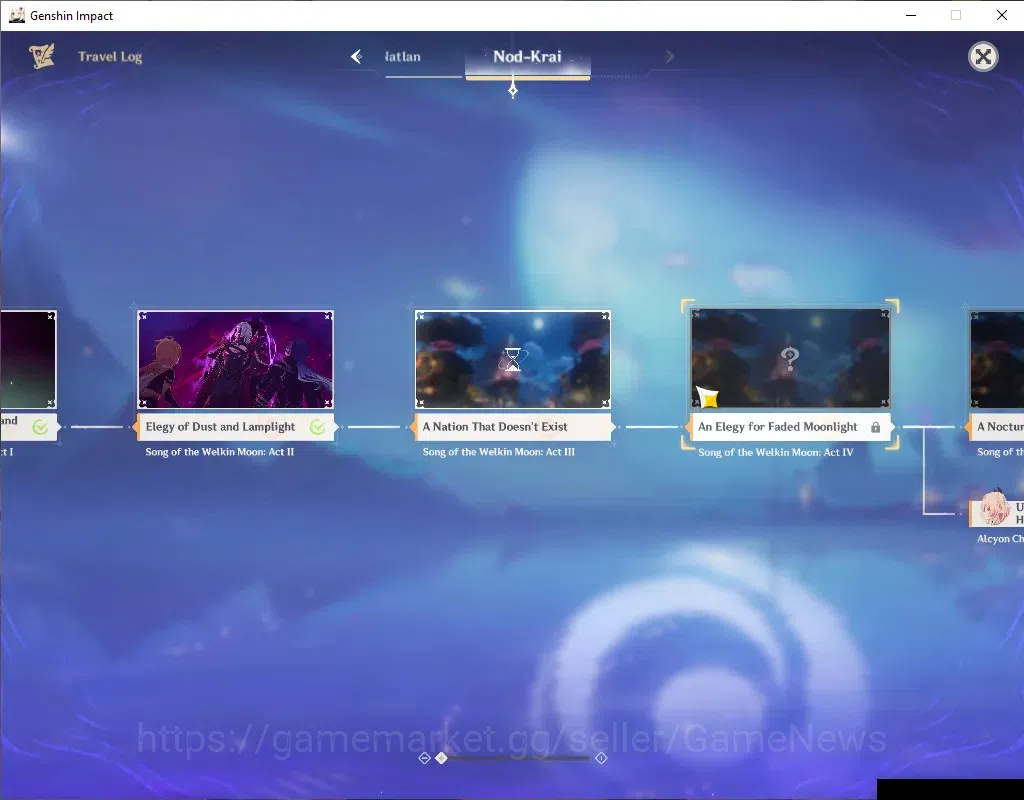
Task: Click the diamond handle on timeline slider
Action: (x=441, y=758)
